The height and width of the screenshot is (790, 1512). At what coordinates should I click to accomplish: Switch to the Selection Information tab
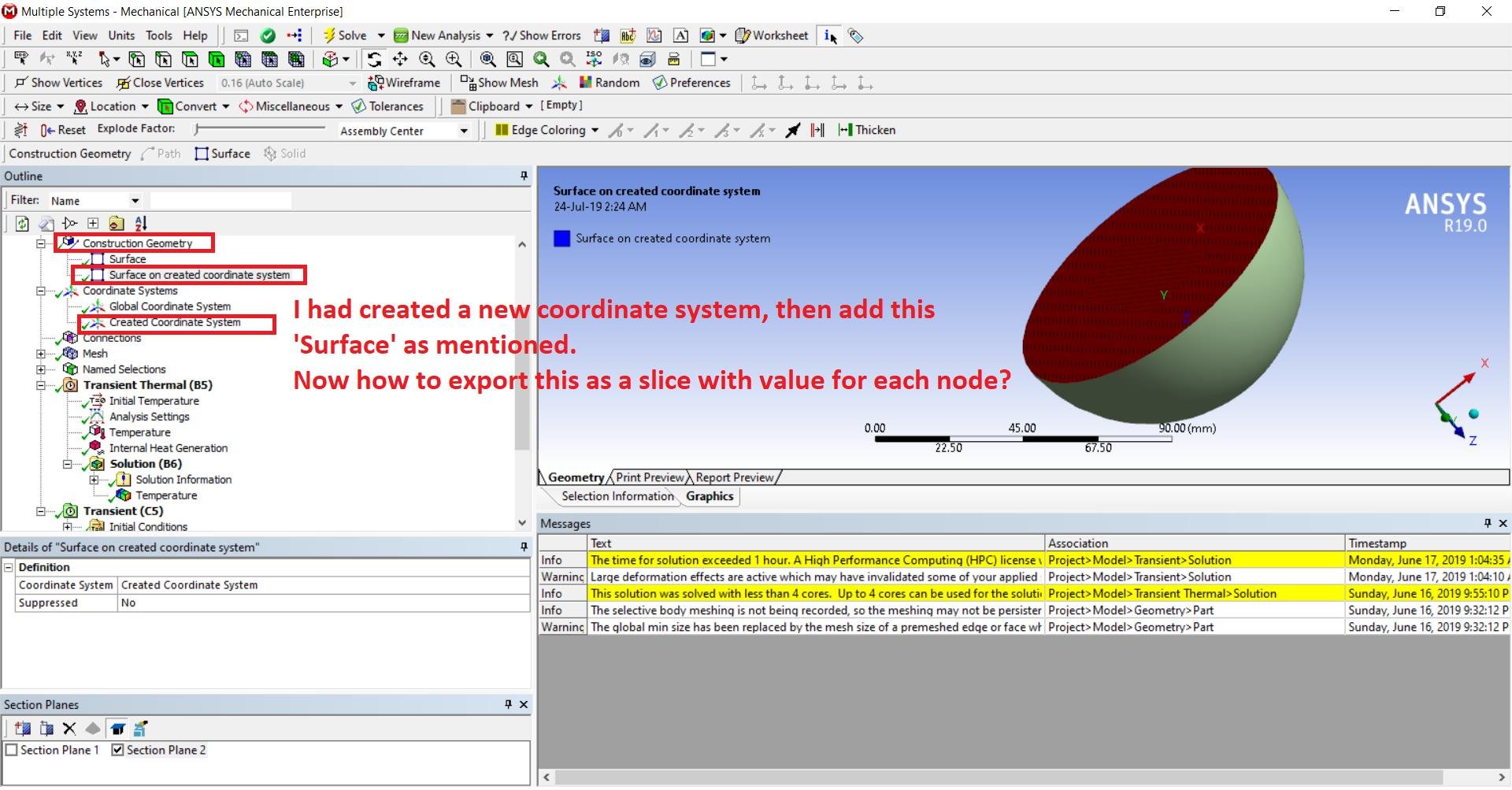[617, 496]
